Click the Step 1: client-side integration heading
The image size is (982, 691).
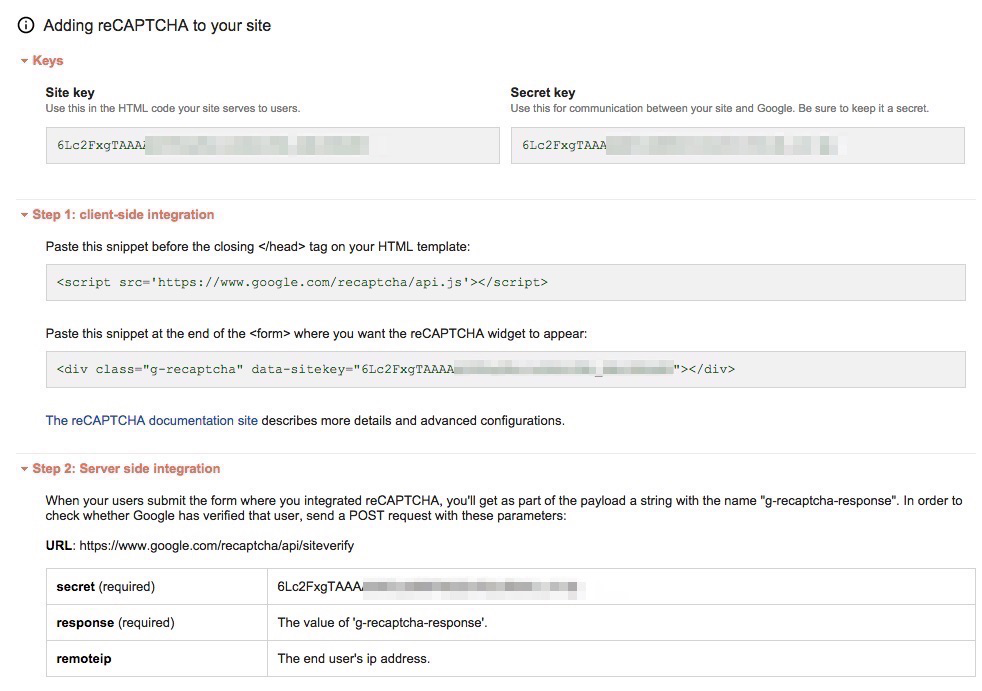(x=132, y=214)
